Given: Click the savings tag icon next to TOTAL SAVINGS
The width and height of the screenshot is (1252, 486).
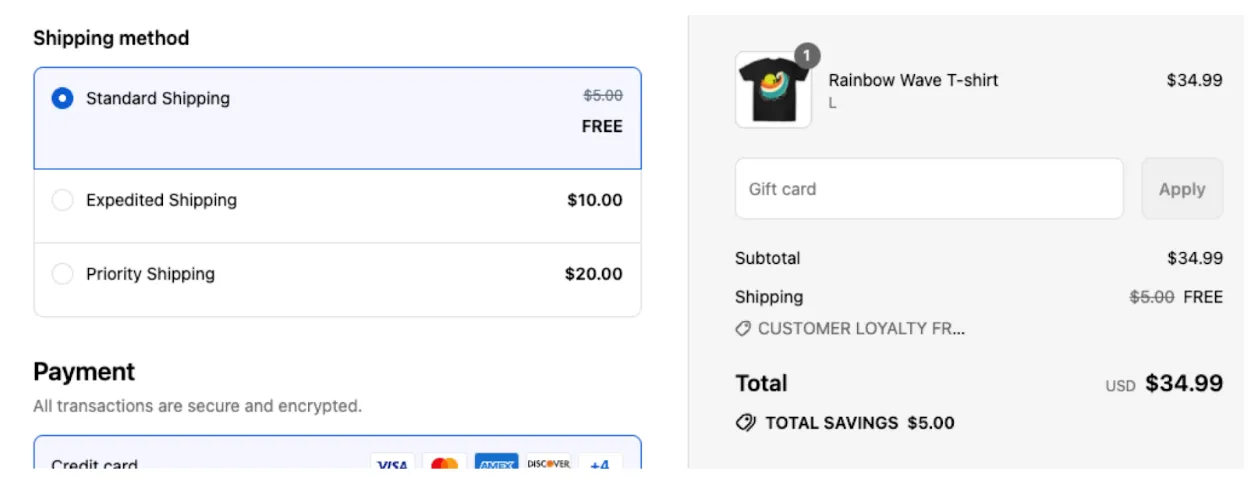Looking at the screenshot, I should coord(745,423).
